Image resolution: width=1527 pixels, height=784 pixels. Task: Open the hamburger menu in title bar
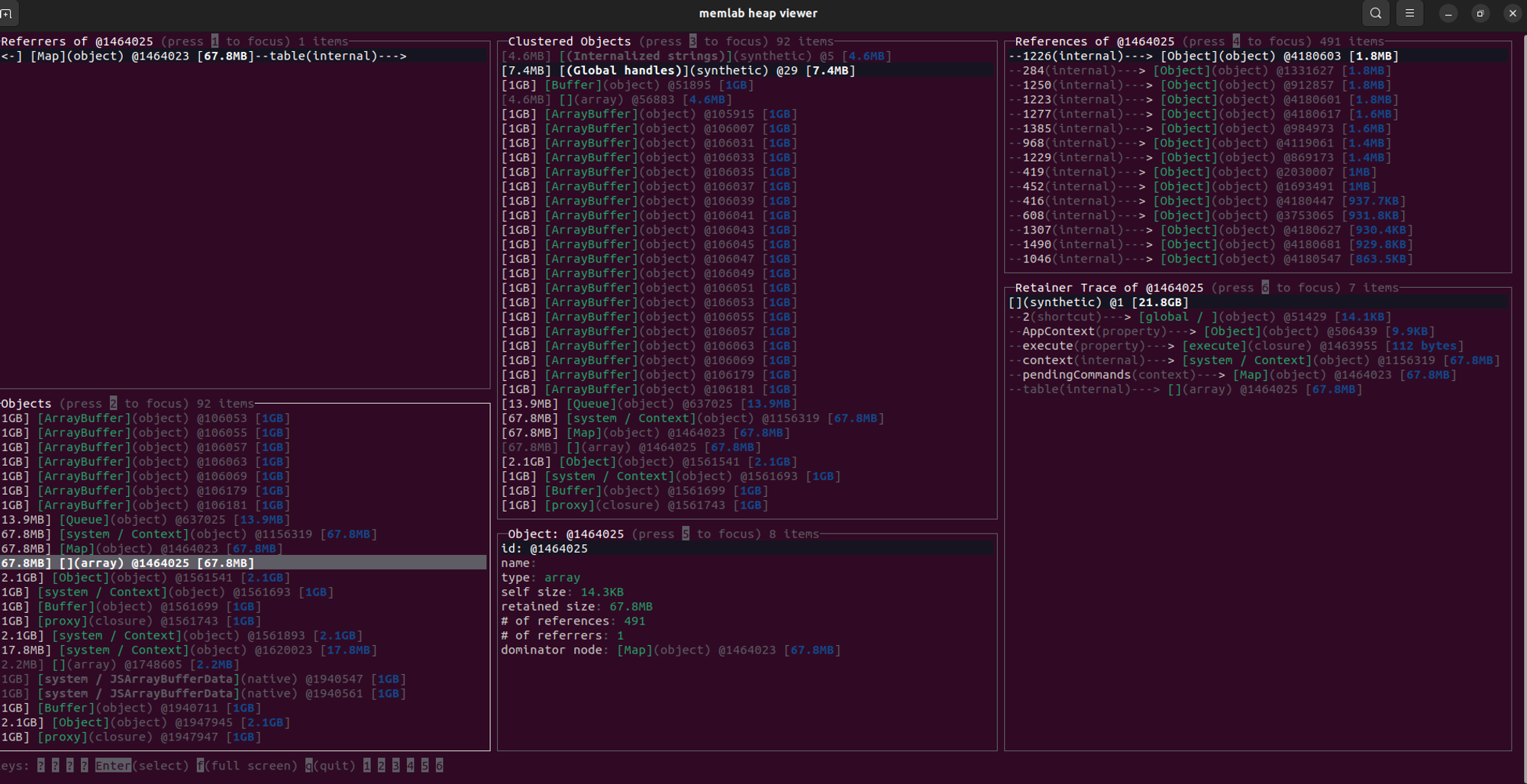click(x=1409, y=13)
